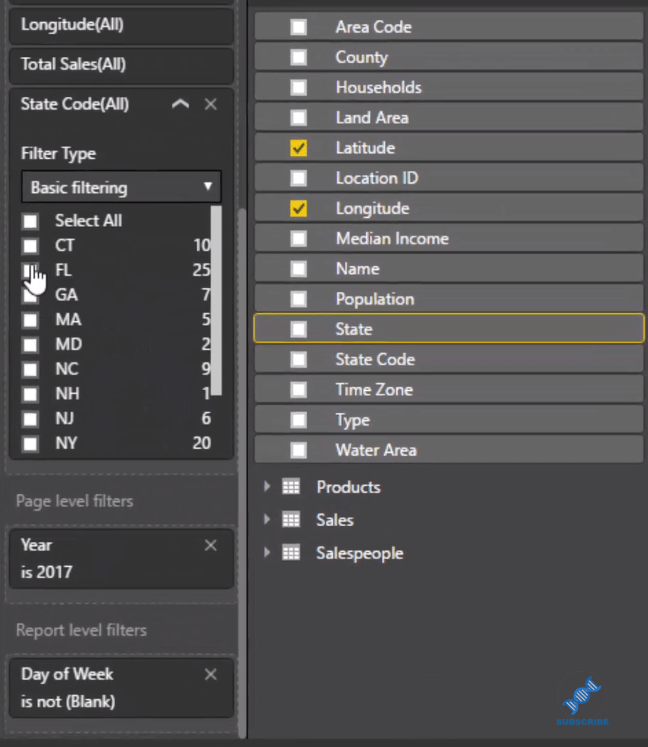Remove the State Code filter with its X

pyautogui.click(x=211, y=104)
